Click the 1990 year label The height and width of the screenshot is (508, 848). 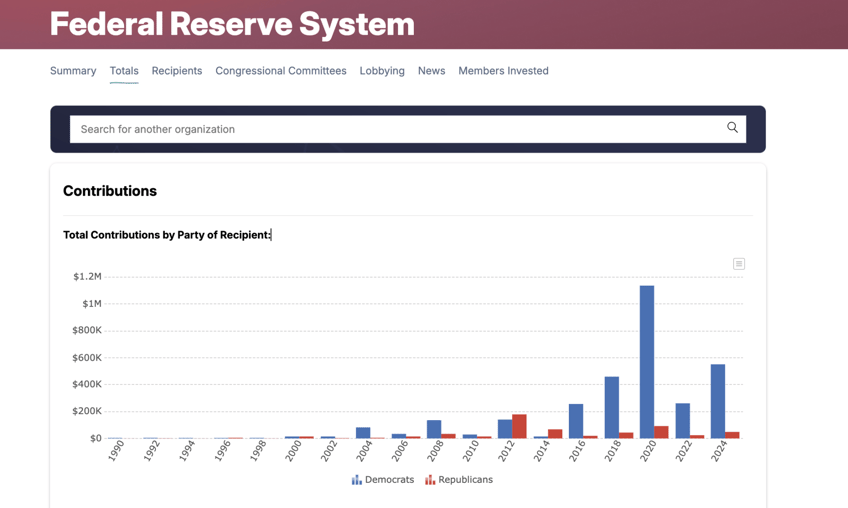pyautogui.click(x=116, y=451)
